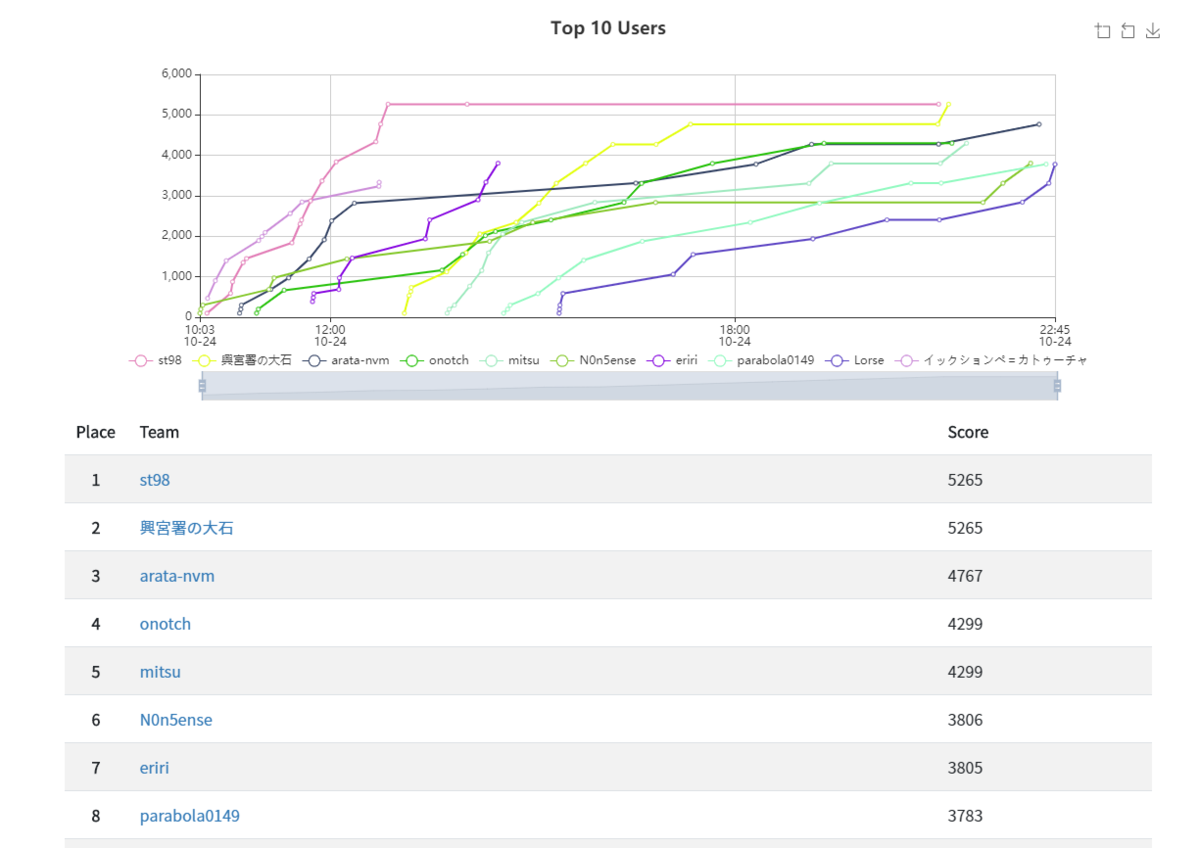
Task: Select score 4299 in mitsu row
Action: click(965, 672)
